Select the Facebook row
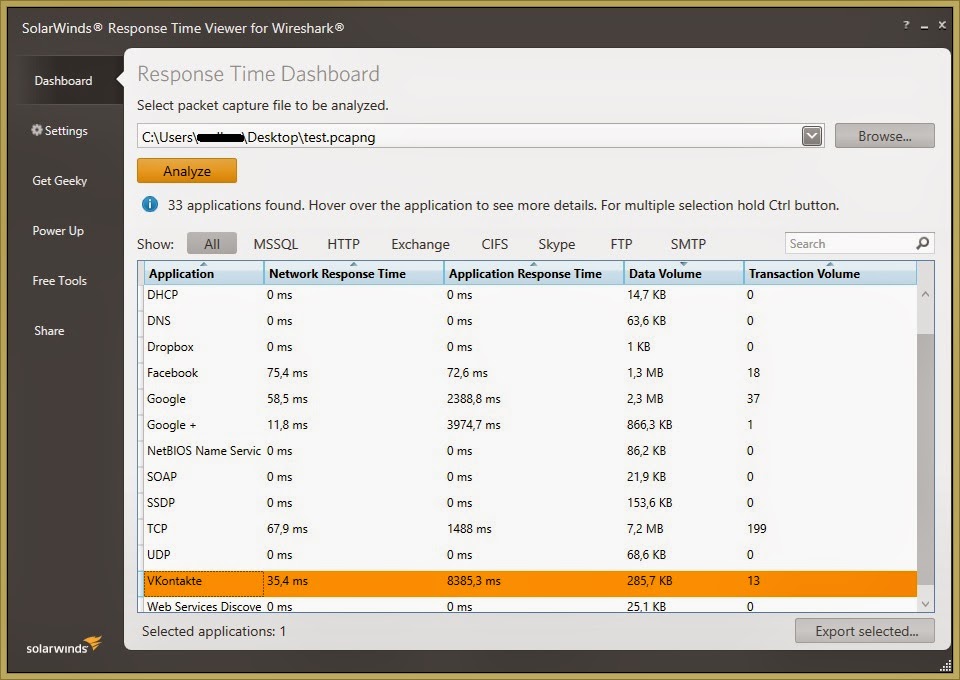 pos(530,373)
